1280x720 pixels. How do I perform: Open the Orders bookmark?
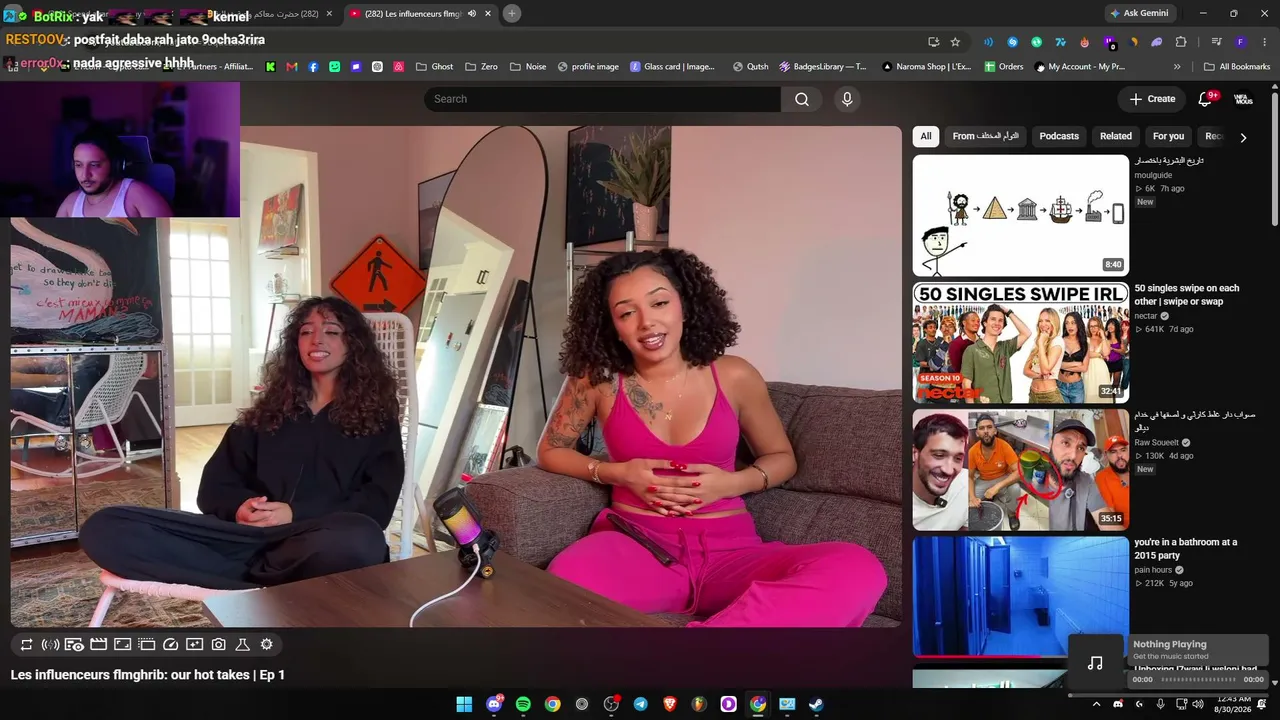pyautogui.click(x=1004, y=67)
